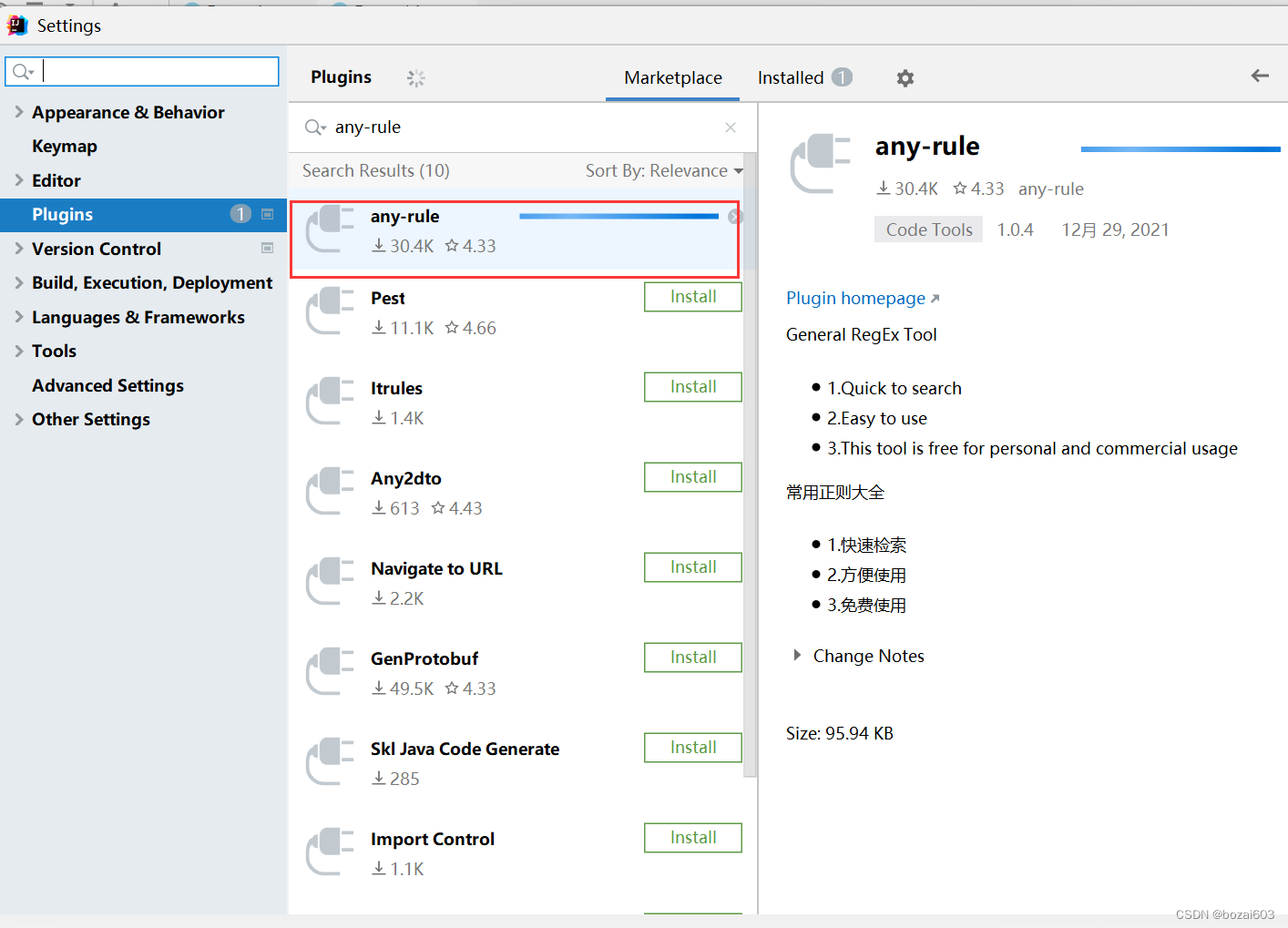Viewport: 1288px width, 928px height.
Task: Click the Version Control project-level icon
Action: (268, 248)
